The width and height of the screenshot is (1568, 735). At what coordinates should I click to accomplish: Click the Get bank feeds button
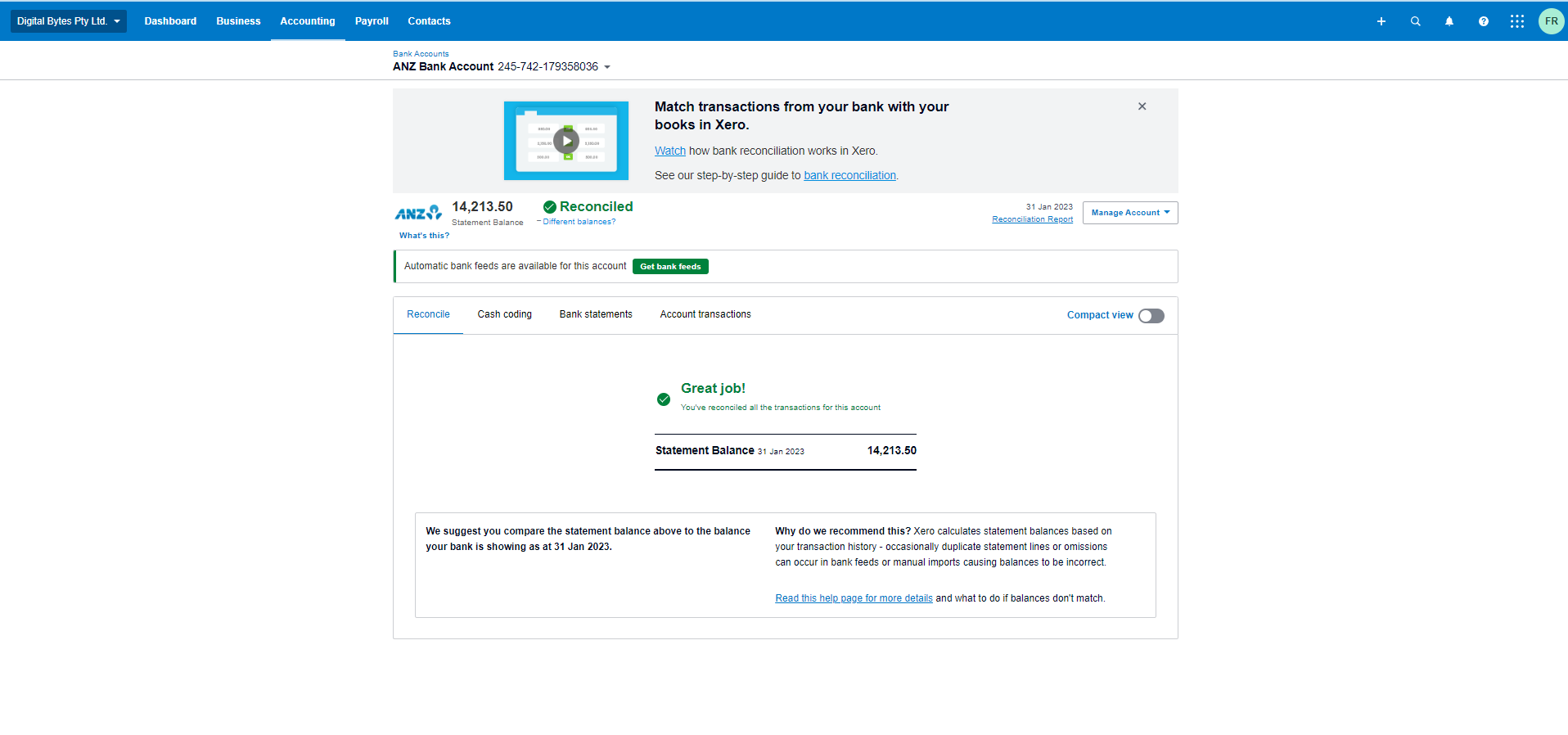[x=670, y=267]
